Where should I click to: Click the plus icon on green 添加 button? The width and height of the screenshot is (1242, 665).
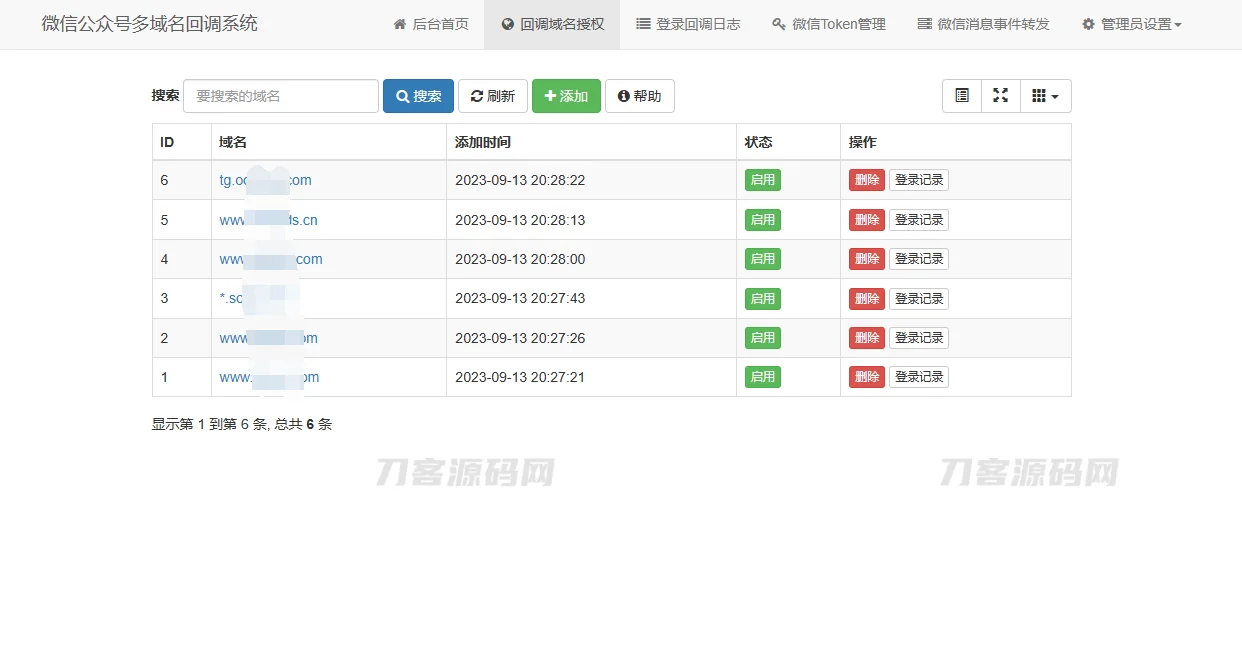point(549,95)
